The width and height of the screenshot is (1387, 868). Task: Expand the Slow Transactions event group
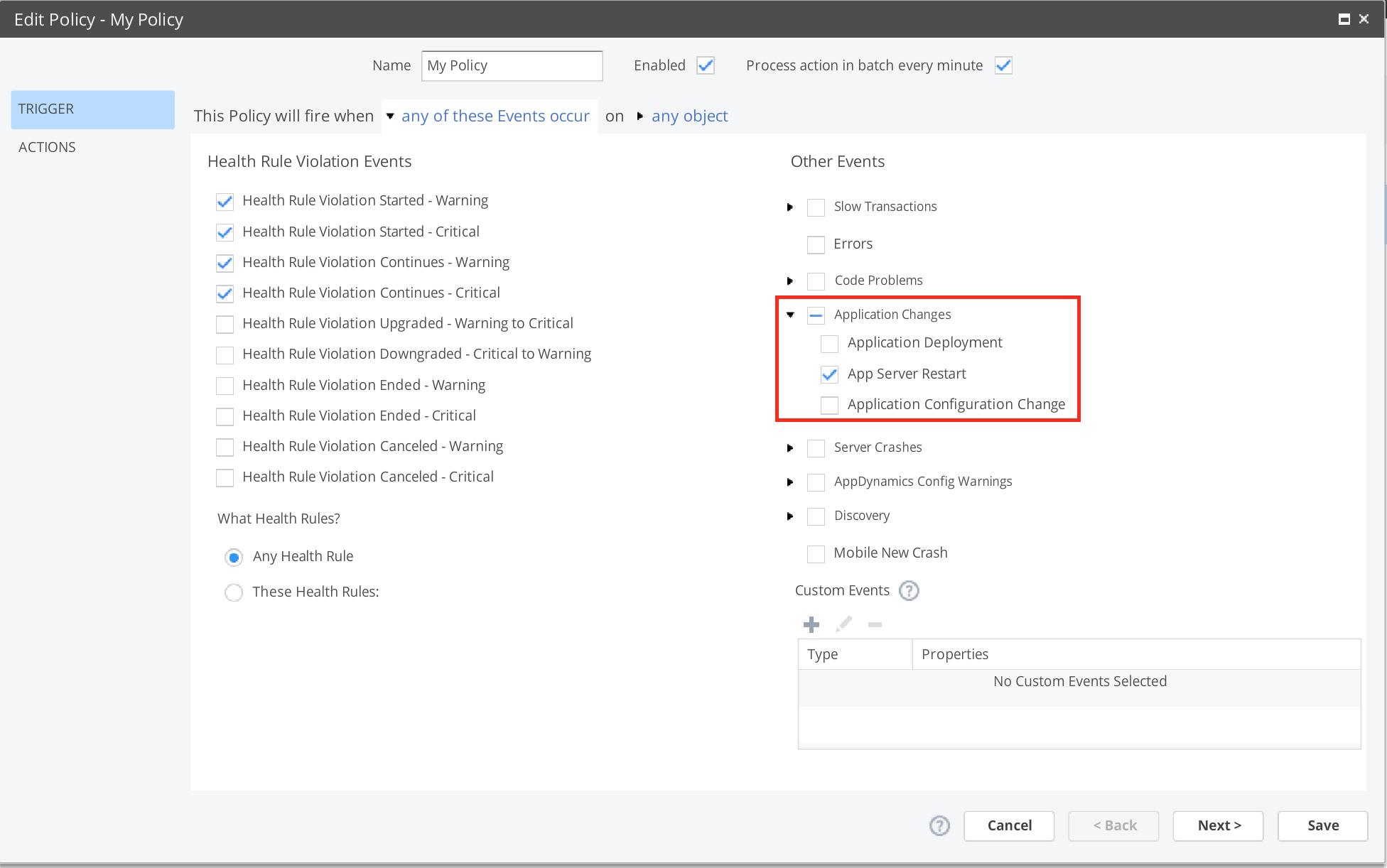[789, 207]
